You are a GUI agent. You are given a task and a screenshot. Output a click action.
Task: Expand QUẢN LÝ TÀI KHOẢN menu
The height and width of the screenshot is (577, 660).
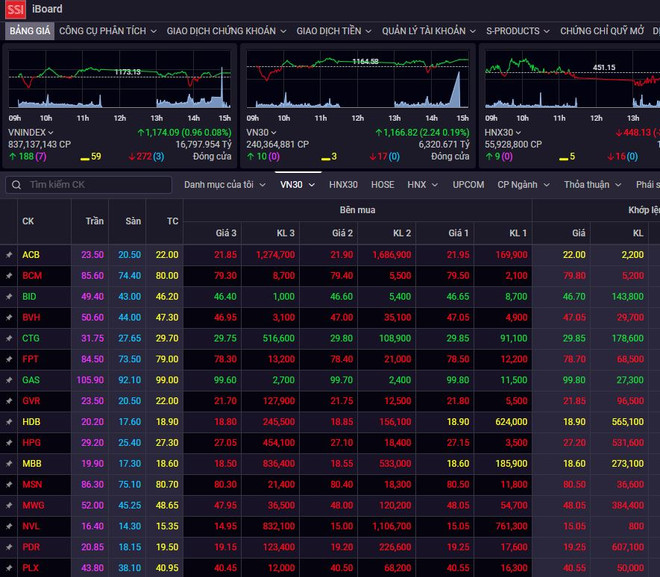429,31
